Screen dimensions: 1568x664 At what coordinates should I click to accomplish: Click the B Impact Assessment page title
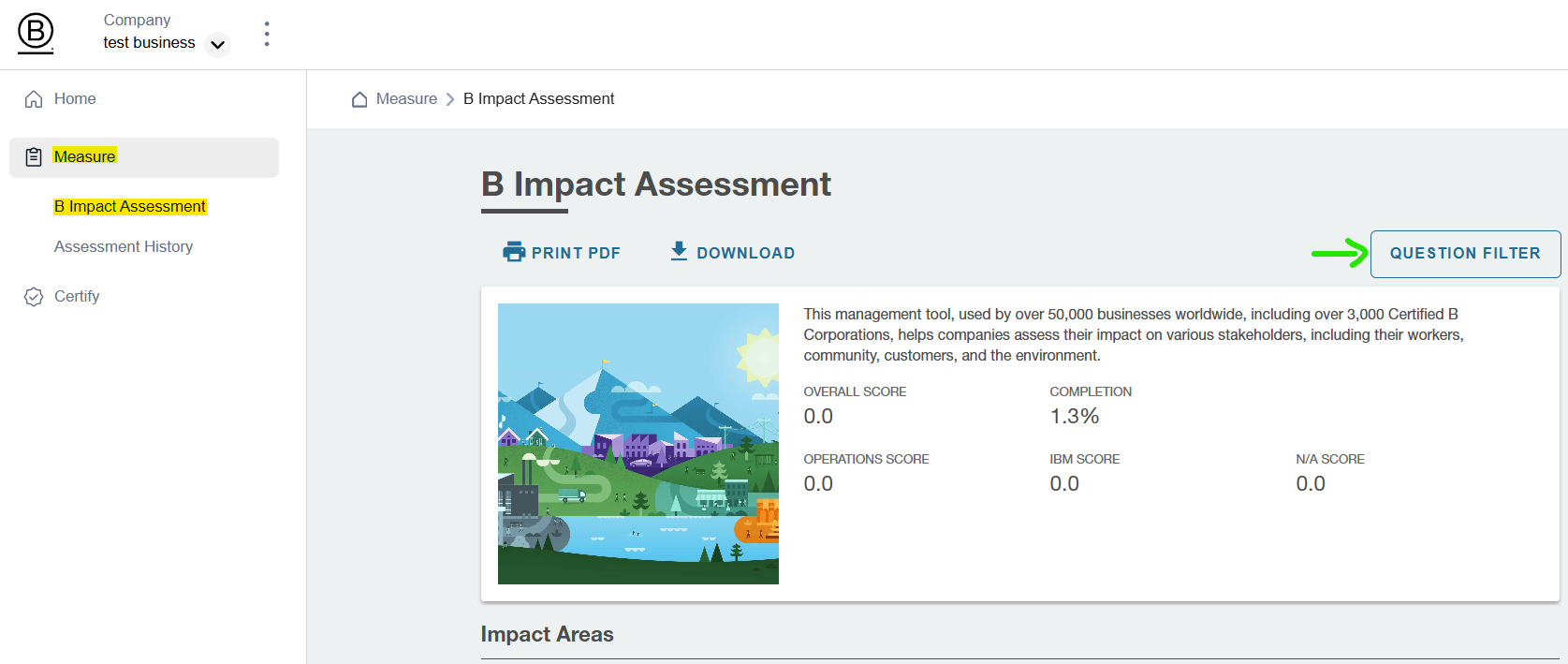(655, 184)
